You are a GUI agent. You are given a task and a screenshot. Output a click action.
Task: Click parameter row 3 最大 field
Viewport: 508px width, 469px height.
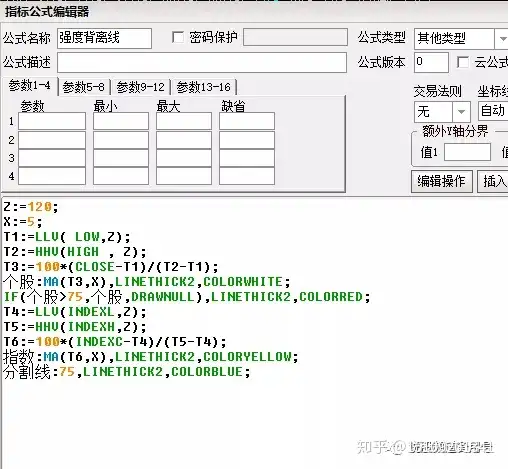pos(184,158)
